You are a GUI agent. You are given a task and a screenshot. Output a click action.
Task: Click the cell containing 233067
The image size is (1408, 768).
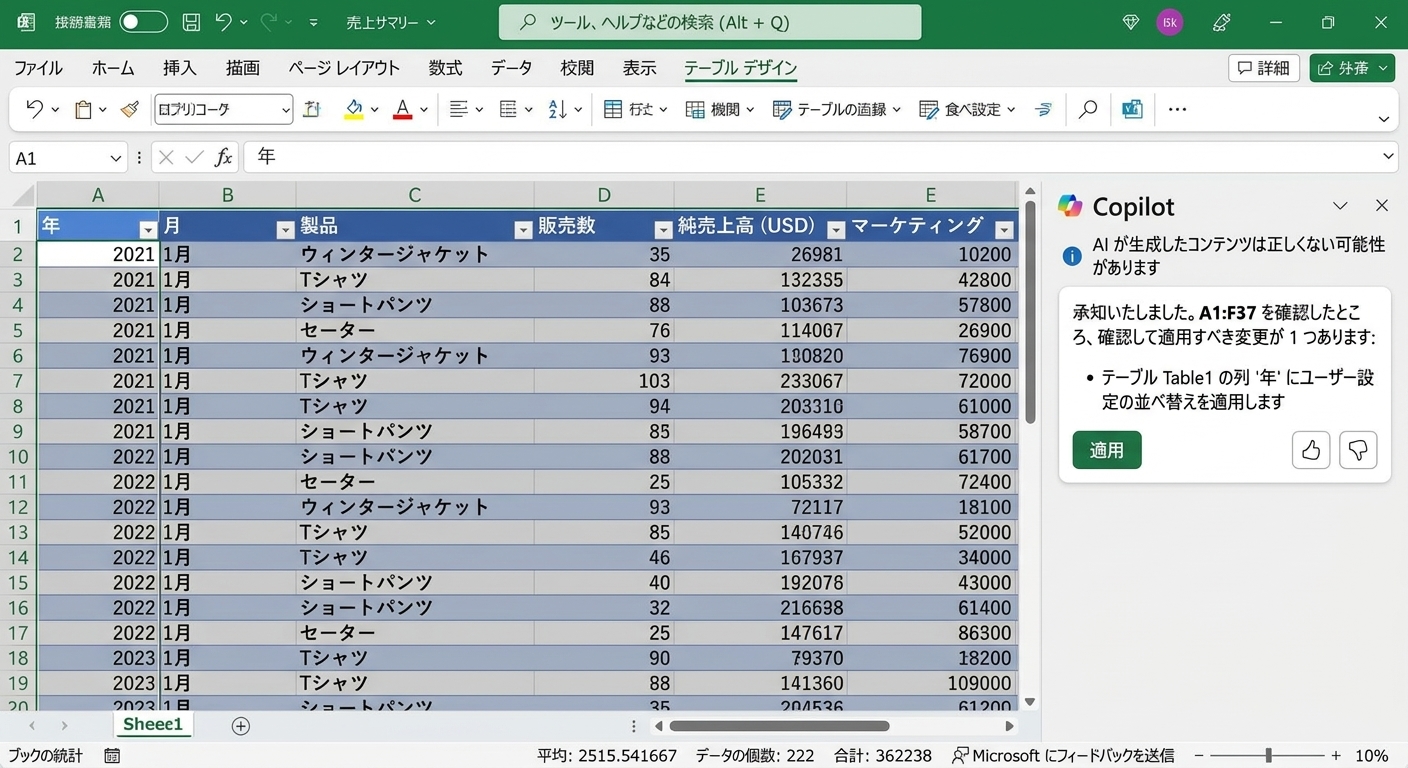[x=760, y=381]
